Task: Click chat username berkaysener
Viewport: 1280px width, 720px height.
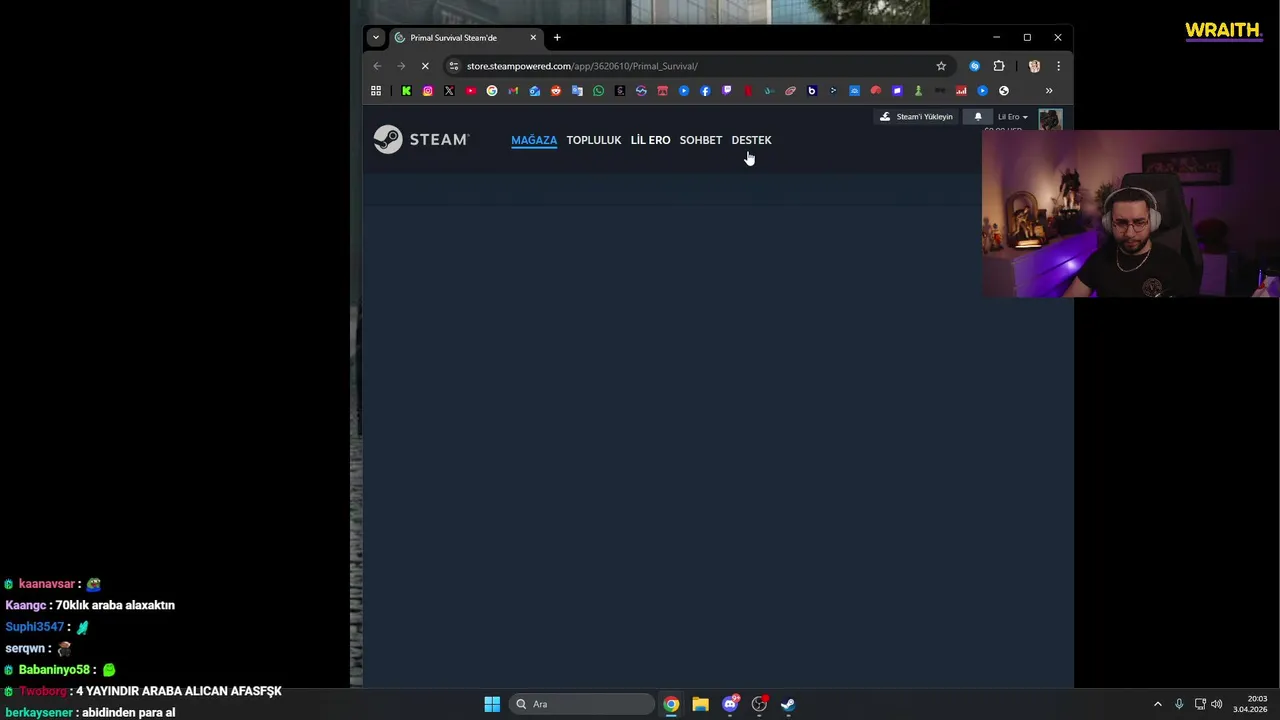Action: click(x=39, y=713)
